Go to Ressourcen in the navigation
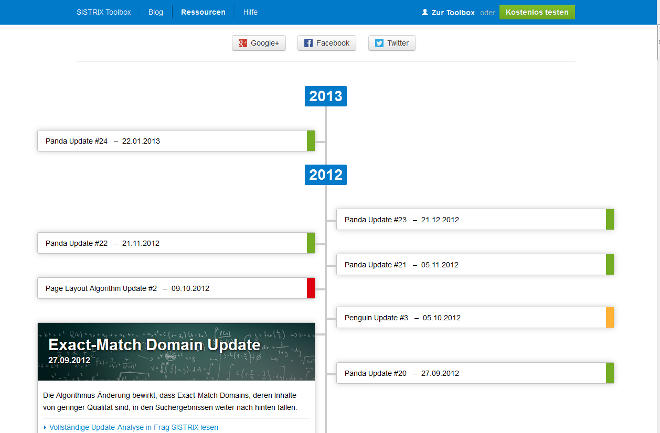Viewport: 660px width, 433px height. click(x=203, y=12)
